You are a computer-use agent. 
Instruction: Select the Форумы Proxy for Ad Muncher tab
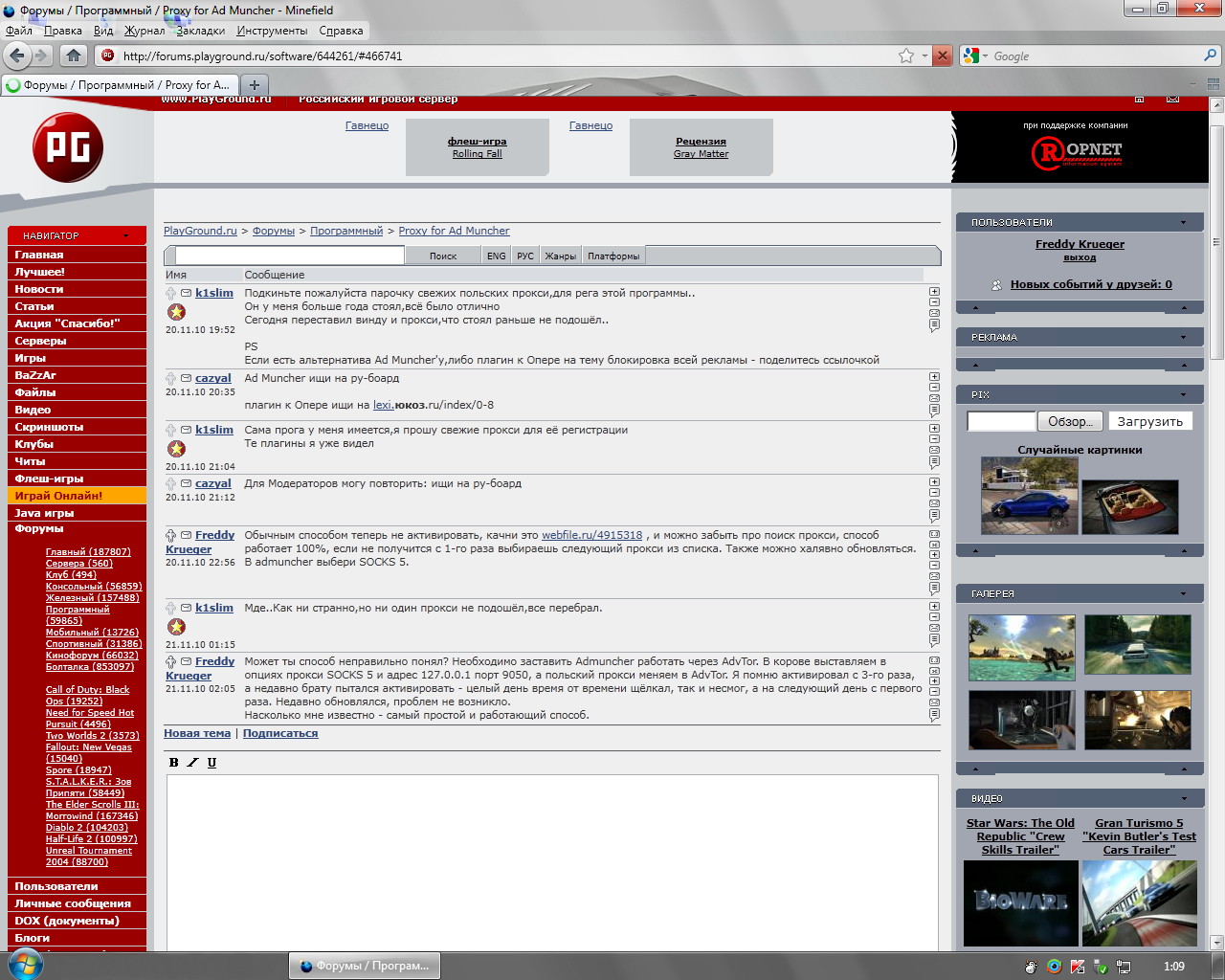120,84
